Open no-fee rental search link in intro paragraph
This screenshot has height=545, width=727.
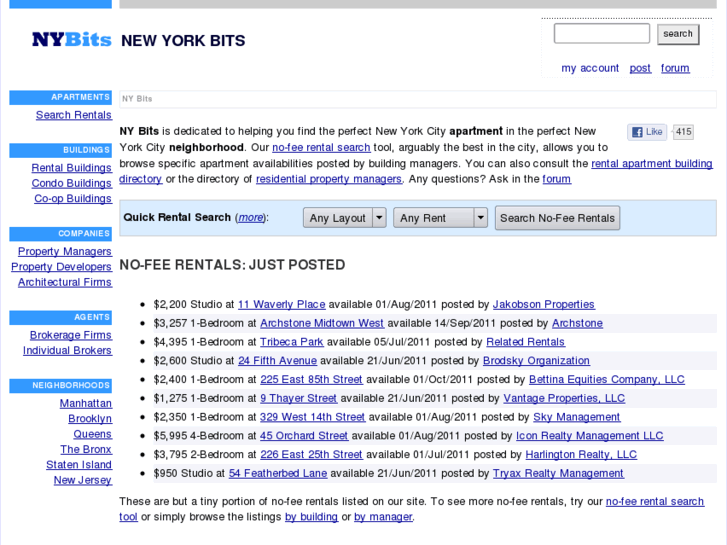pos(321,147)
